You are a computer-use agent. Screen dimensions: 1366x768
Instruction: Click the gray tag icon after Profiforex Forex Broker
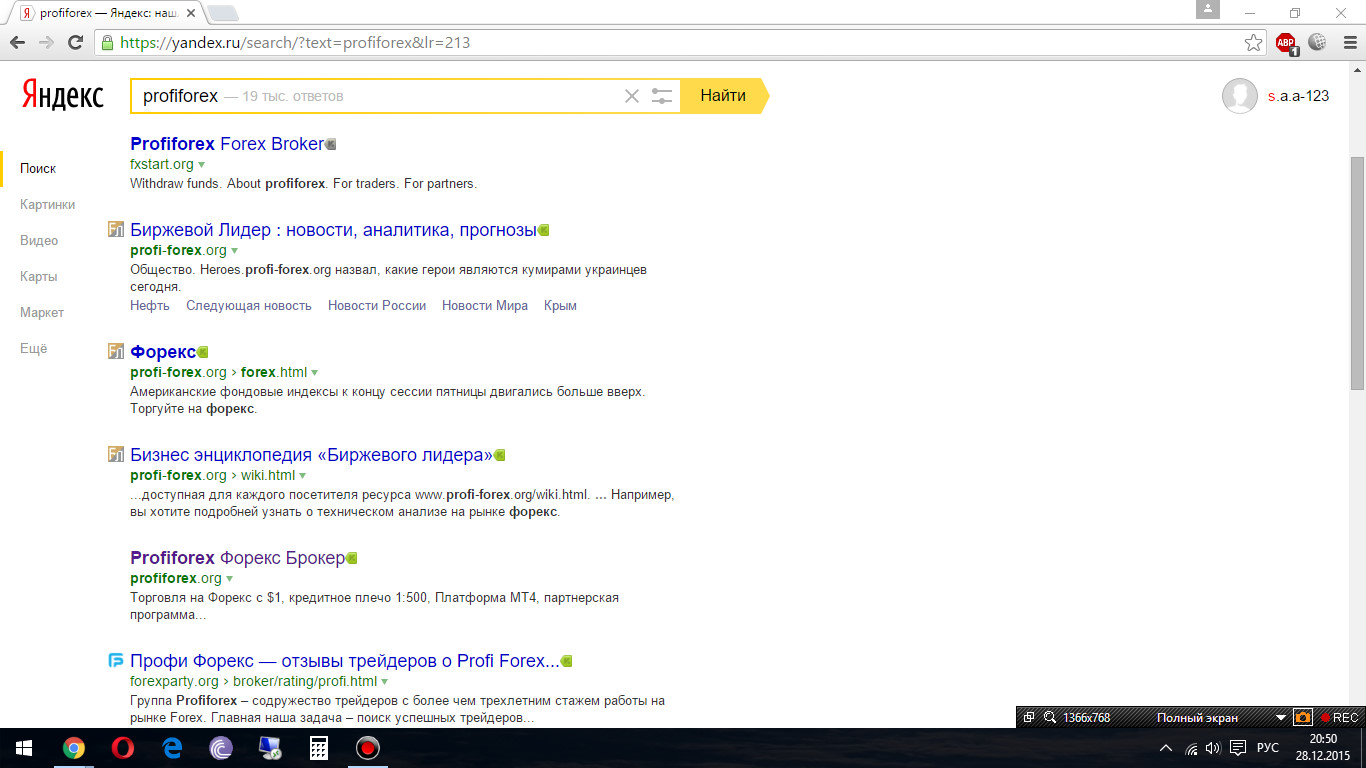331,144
